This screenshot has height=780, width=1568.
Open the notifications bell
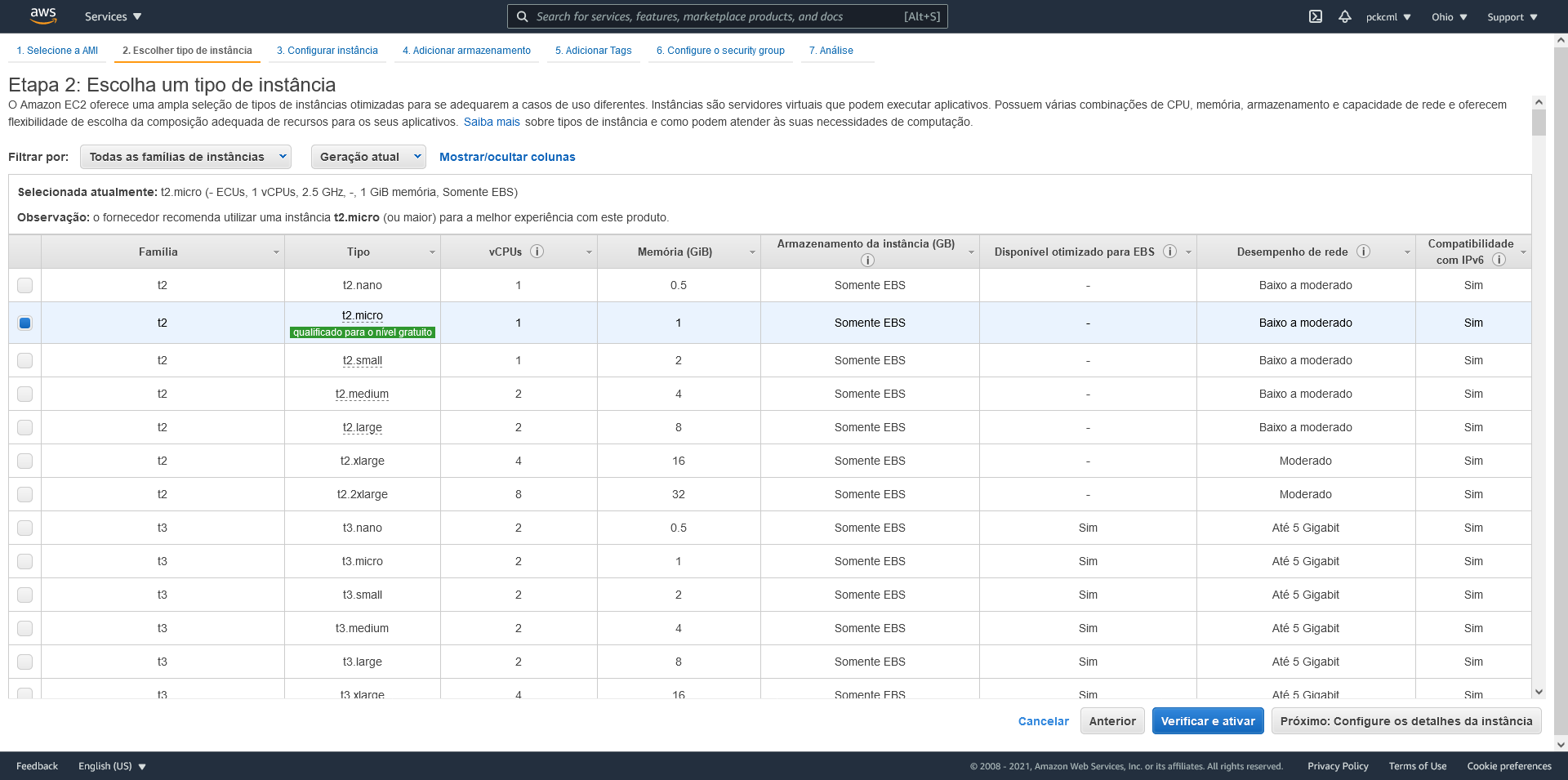pos(1345,16)
